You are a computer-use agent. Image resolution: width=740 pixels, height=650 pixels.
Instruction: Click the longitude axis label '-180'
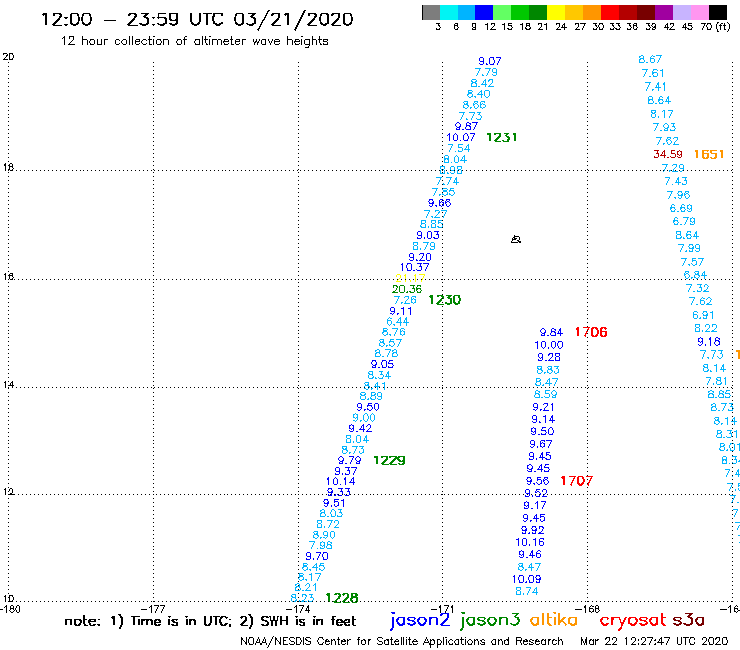[10, 609]
